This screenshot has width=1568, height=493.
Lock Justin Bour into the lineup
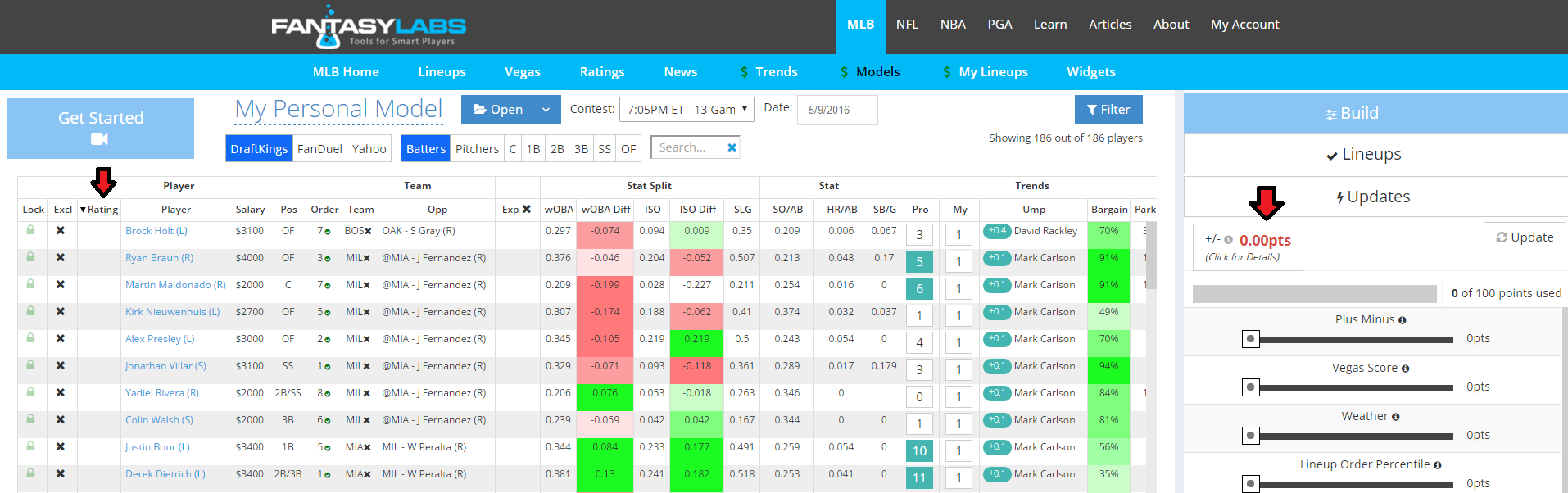click(30, 446)
